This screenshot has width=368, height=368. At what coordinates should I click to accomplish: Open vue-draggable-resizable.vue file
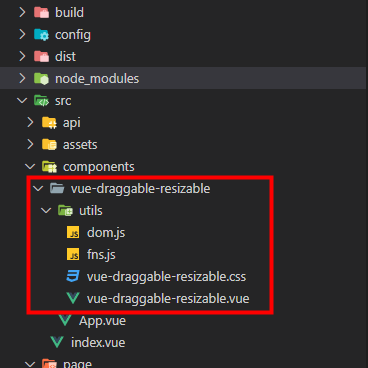[x=168, y=299]
